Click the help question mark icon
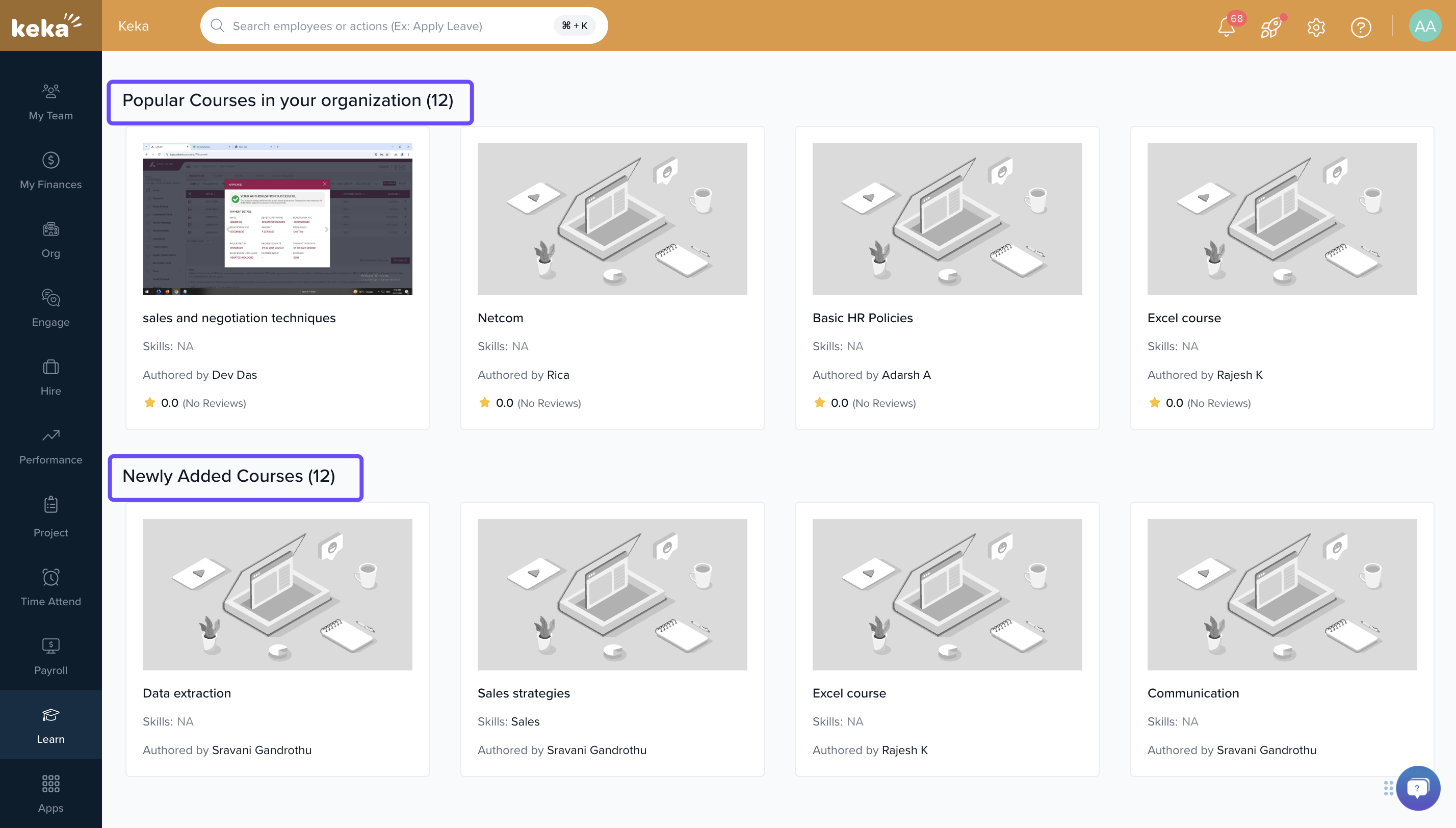 click(1361, 27)
